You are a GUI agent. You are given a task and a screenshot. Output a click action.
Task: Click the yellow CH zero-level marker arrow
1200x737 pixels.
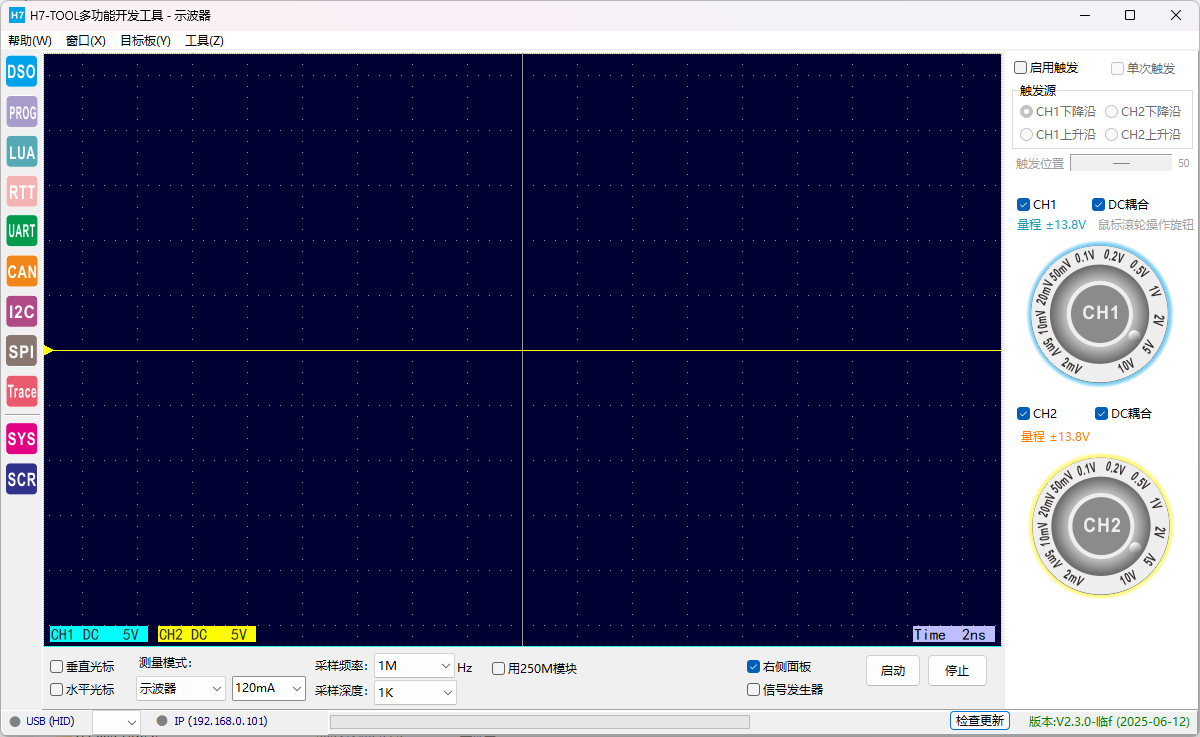coord(49,350)
